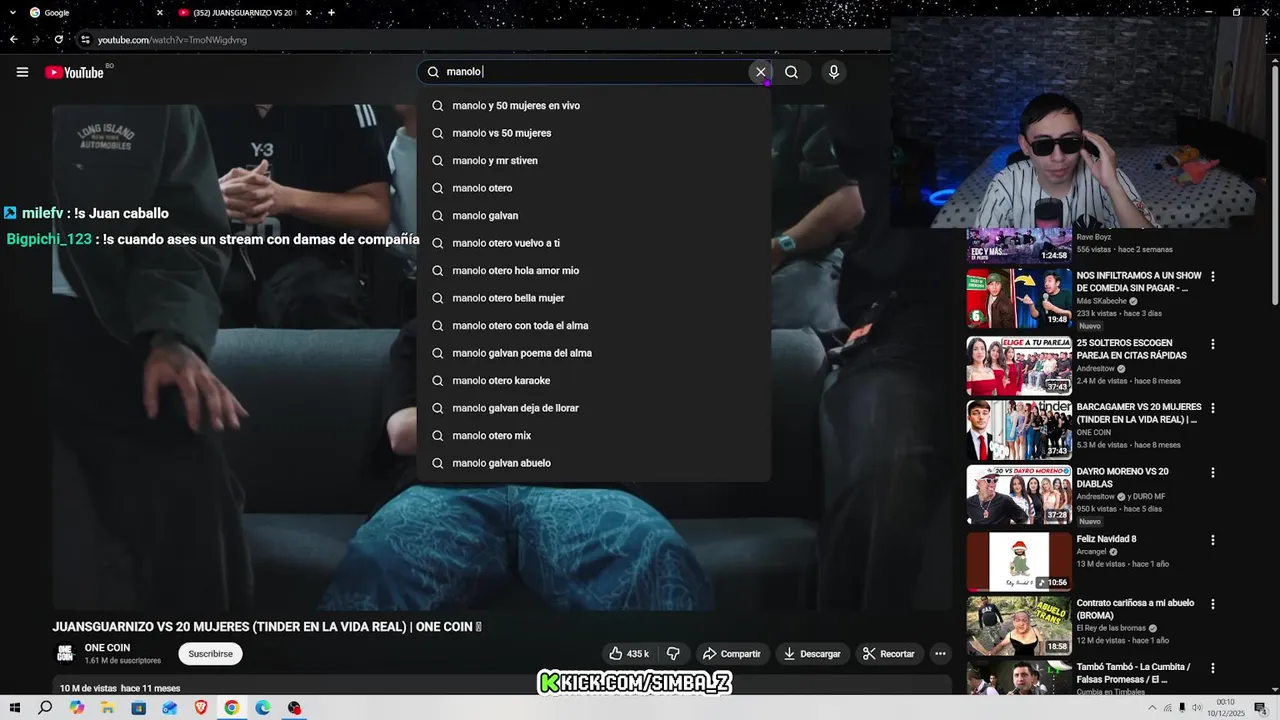The height and width of the screenshot is (720, 1280).
Task: Choose suggestion manolo y 50 mujeres en vivo
Action: [x=594, y=105]
